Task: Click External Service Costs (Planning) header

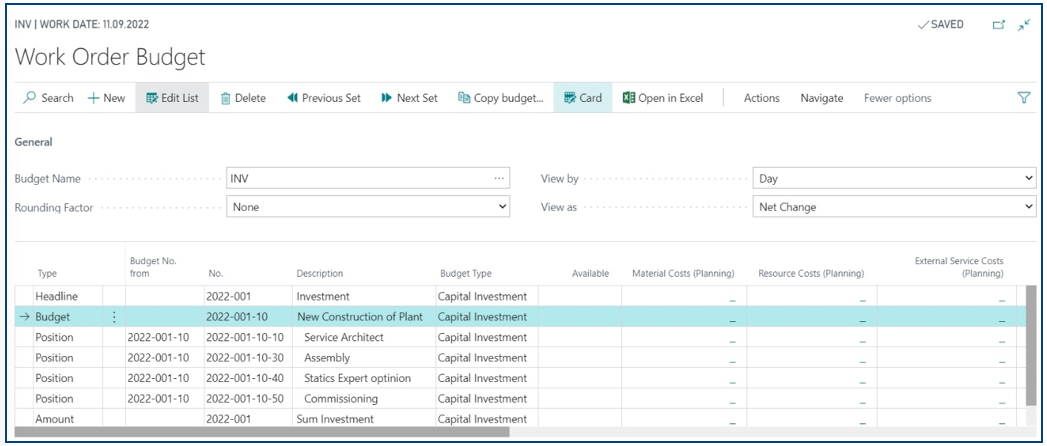Action: [x=959, y=267]
